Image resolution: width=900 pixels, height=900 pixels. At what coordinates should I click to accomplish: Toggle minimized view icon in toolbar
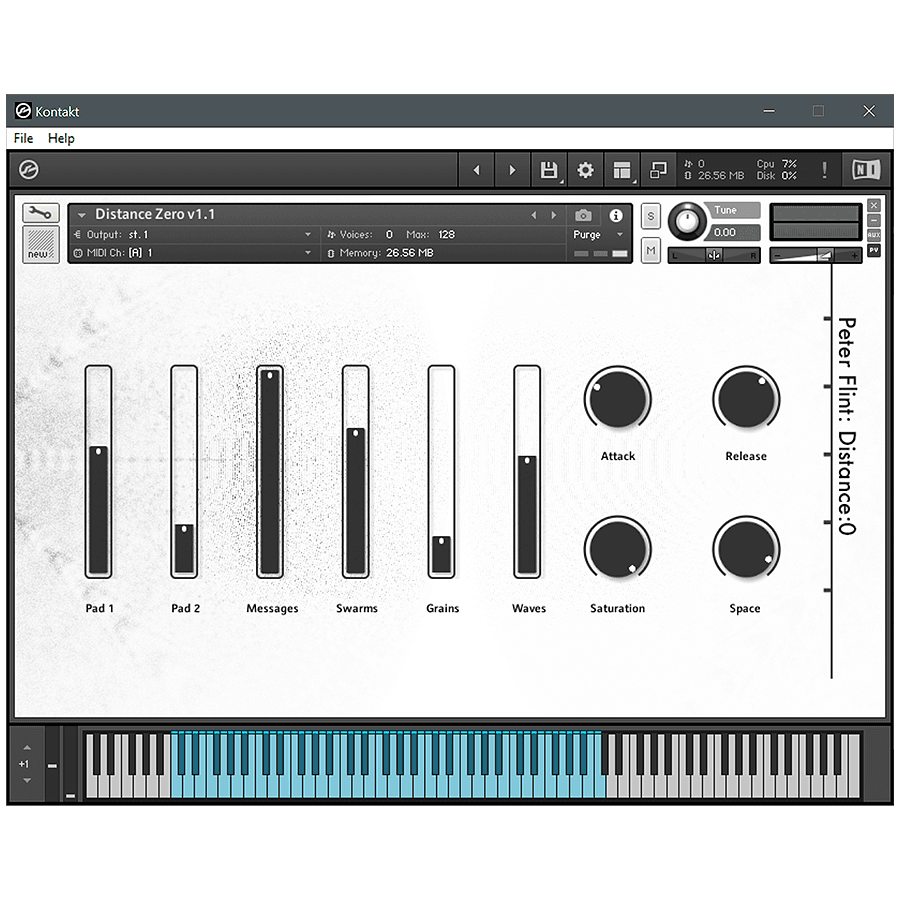[x=658, y=170]
